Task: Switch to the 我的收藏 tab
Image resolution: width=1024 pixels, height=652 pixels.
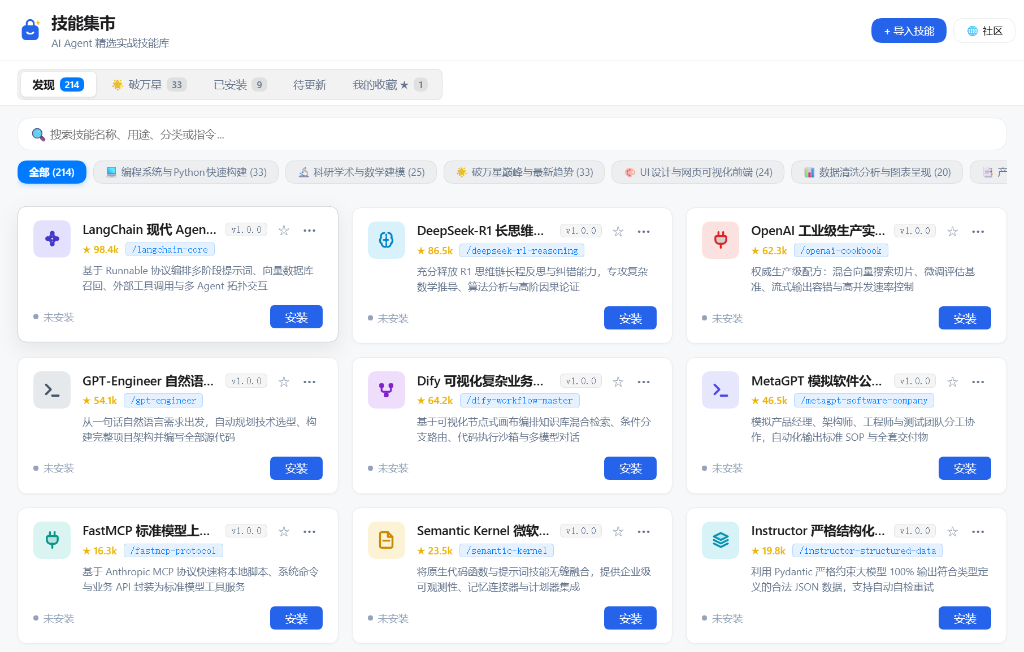Action: point(390,84)
